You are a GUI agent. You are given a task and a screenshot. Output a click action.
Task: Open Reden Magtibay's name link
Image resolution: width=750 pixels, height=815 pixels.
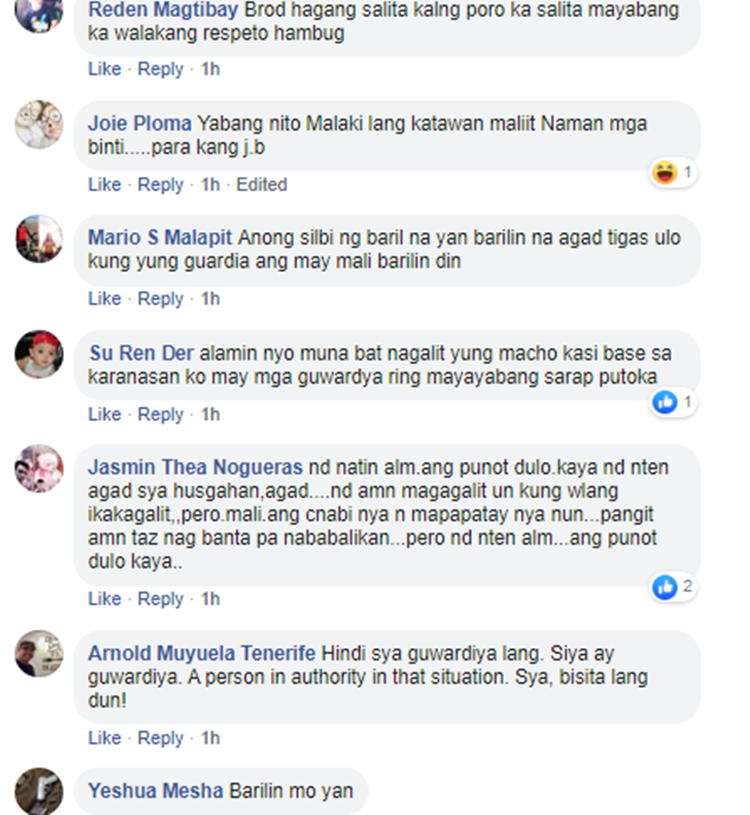coord(163,10)
